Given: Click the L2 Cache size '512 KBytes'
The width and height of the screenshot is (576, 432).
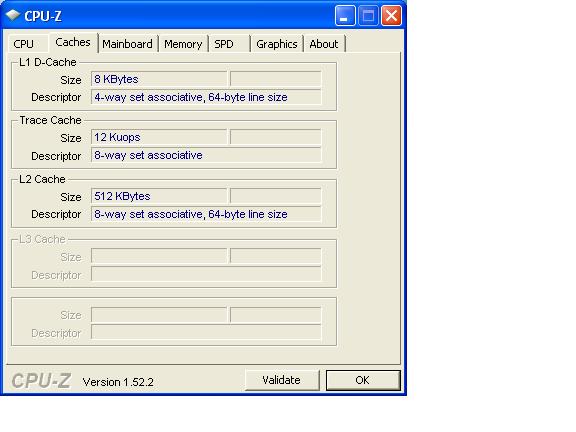Looking at the screenshot, I should click(159, 196).
